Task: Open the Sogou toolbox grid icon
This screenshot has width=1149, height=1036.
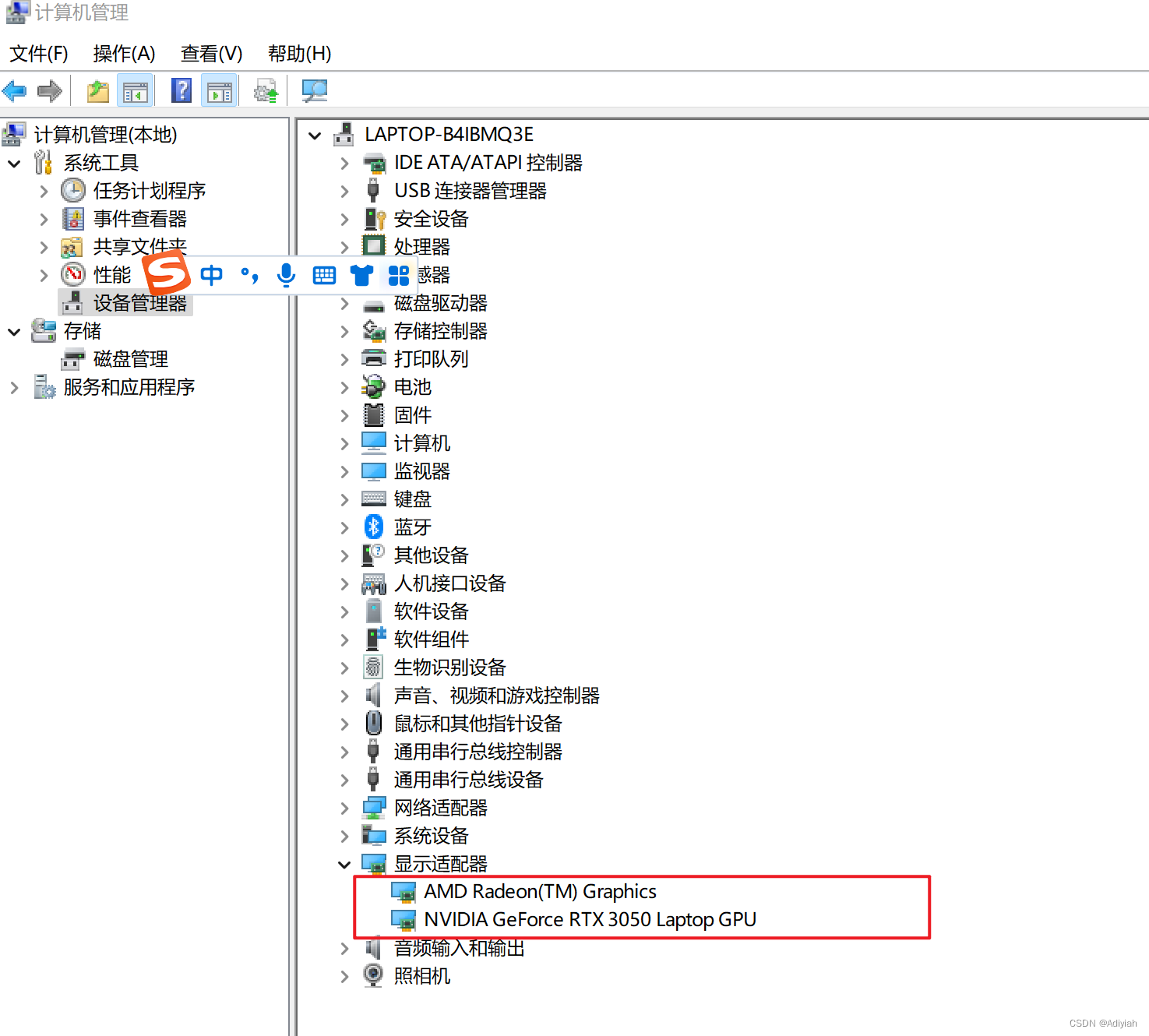Action: pyautogui.click(x=399, y=275)
